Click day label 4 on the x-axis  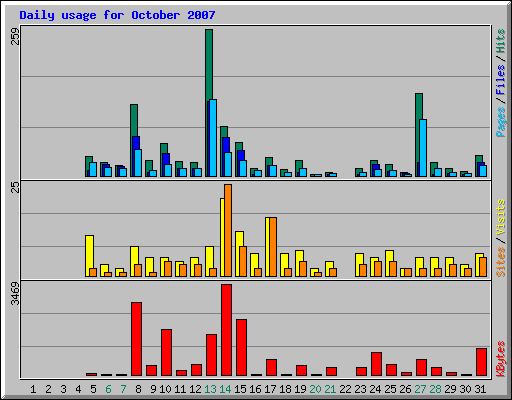click(x=78, y=389)
